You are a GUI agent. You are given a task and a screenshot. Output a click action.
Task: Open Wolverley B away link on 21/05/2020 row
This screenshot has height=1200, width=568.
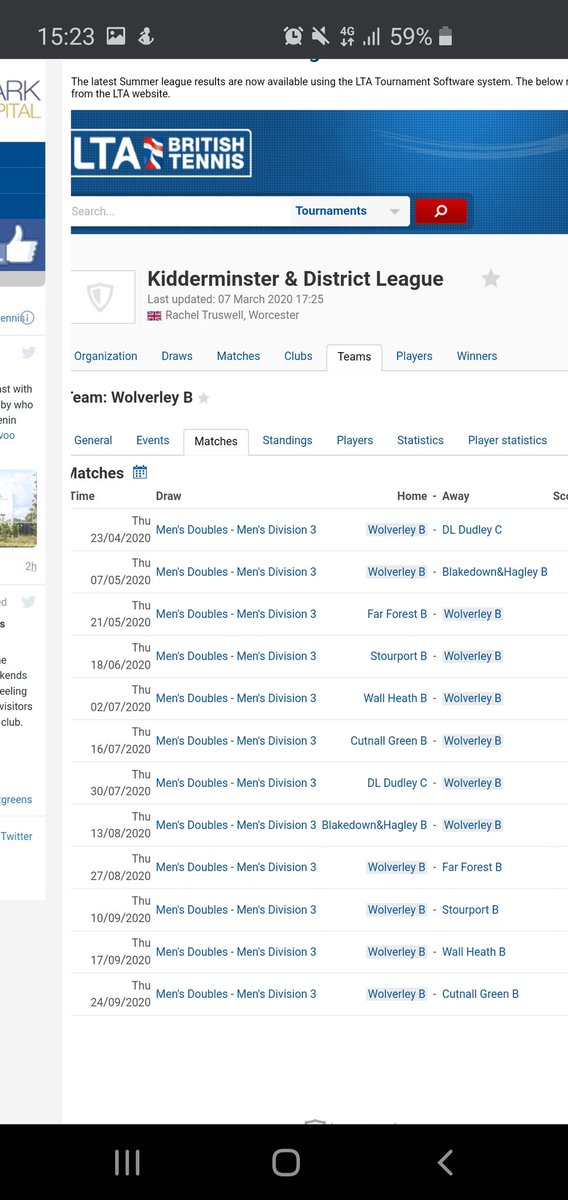(x=473, y=614)
